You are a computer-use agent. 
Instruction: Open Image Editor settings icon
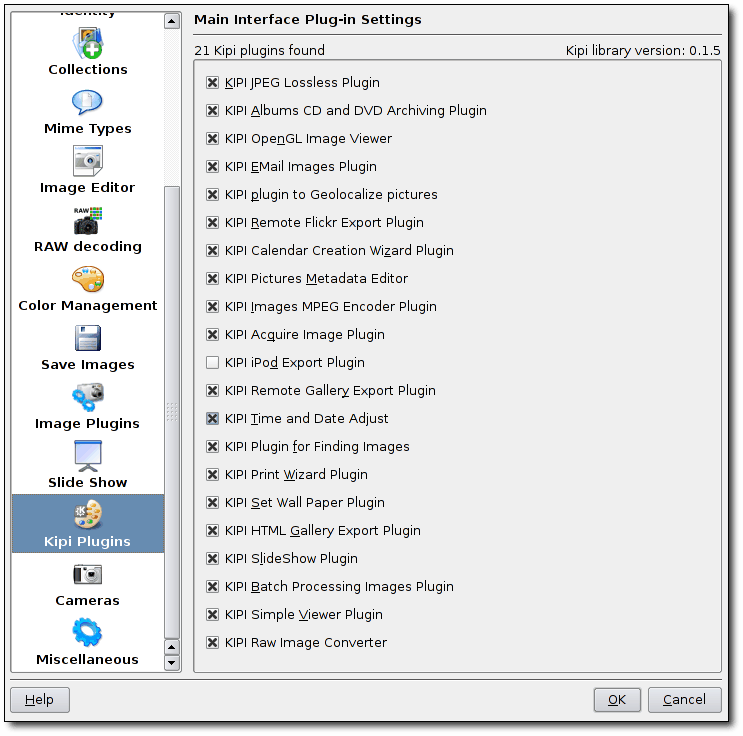(88, 162)
